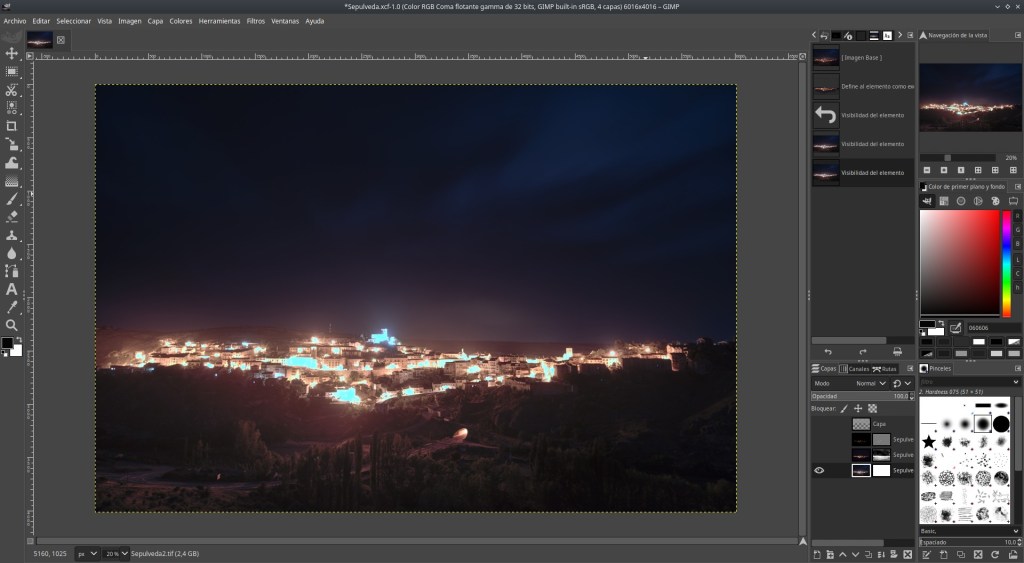The image size is (1024, 563).
Task: Activate the Zoom magnifier tool
Action: click(12, 325)
